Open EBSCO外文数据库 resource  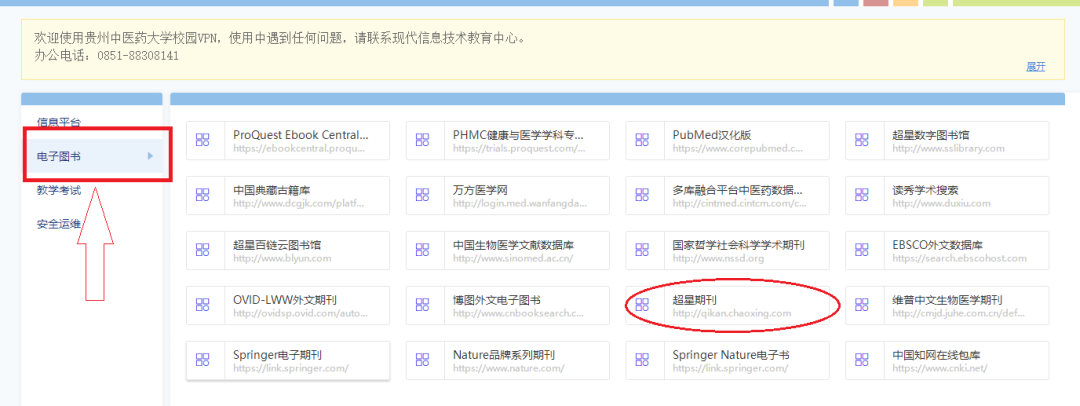(947, 251)
